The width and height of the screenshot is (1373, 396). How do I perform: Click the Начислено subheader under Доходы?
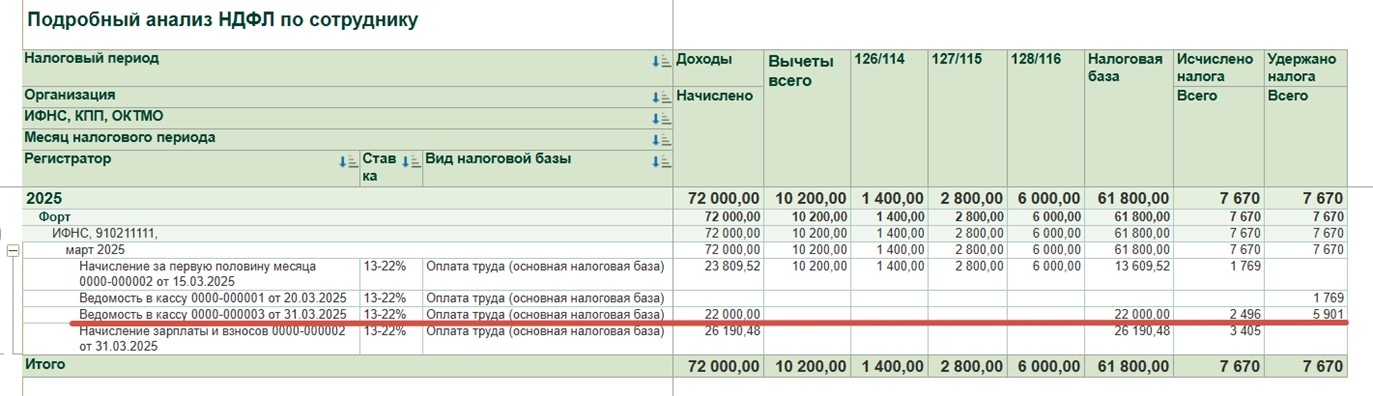(715, 96)
